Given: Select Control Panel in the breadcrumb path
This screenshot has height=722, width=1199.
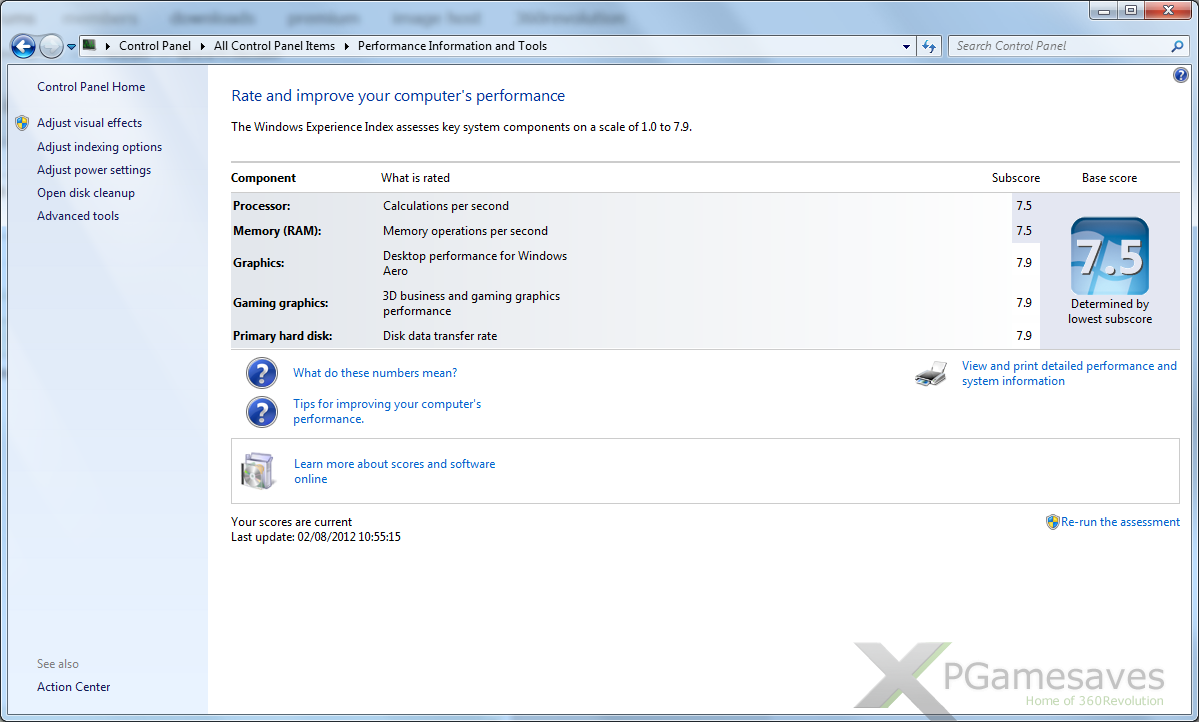Looking at the screenshot, I should click(154, 46).
